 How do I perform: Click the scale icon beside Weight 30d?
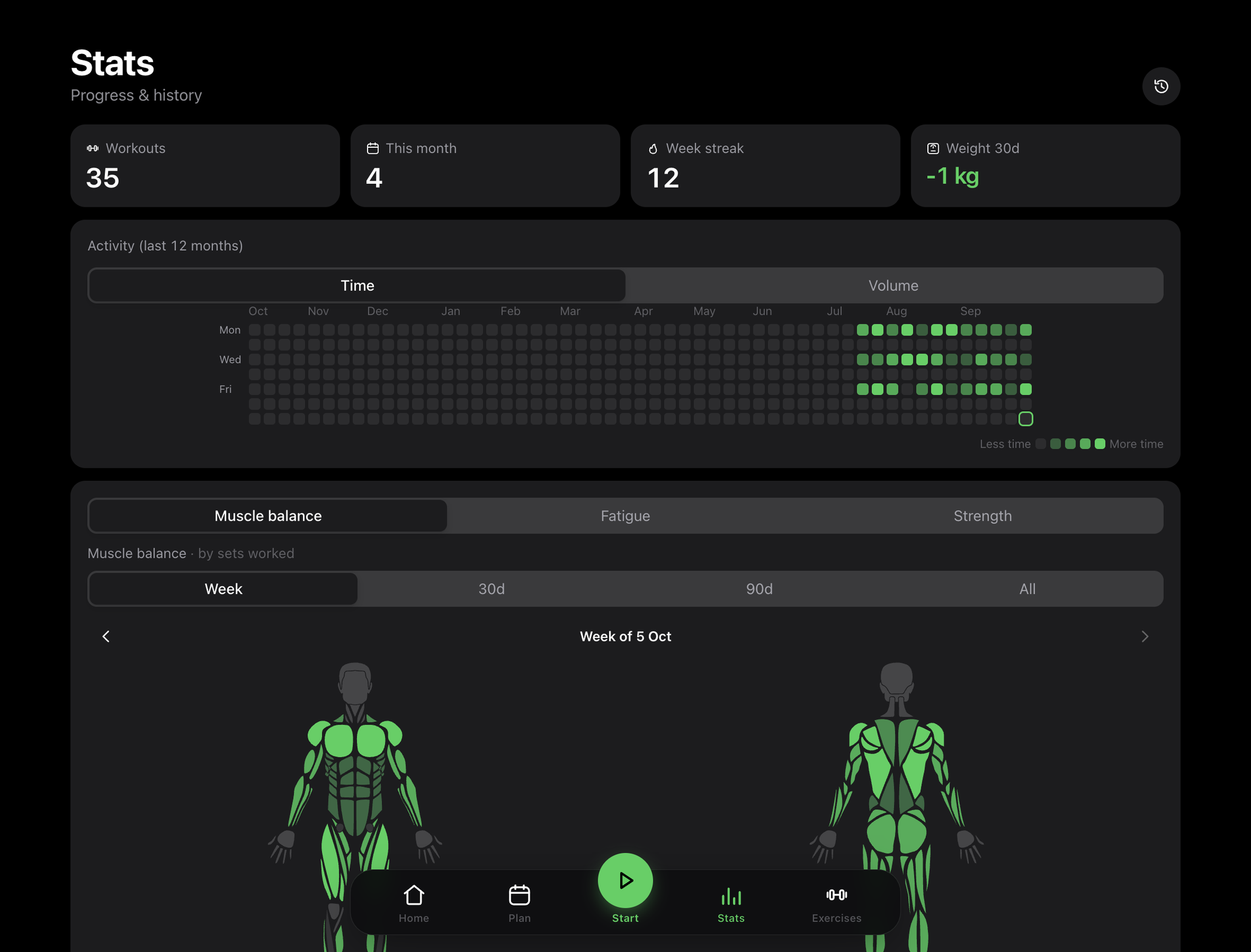[x=933, y=149]
